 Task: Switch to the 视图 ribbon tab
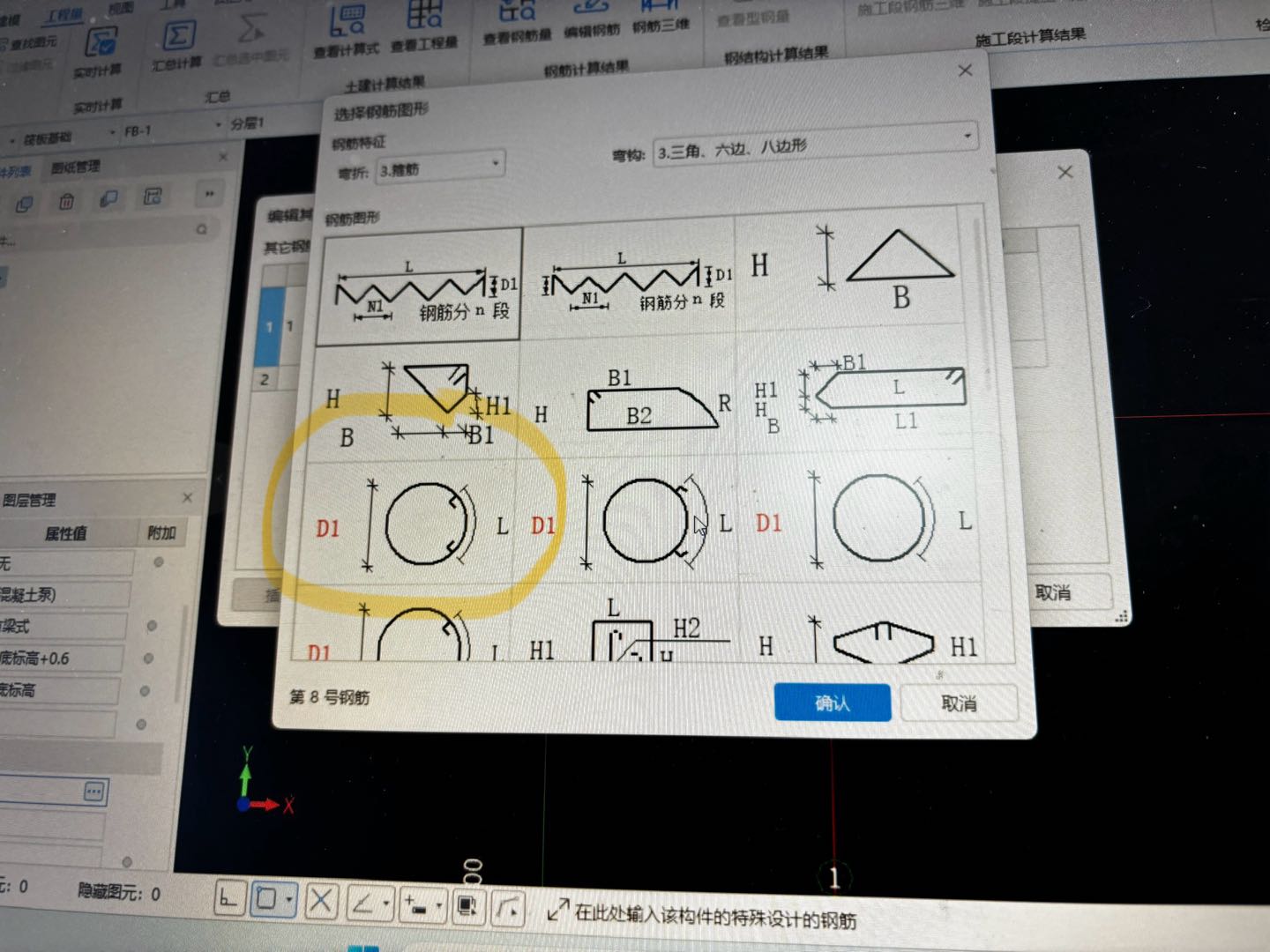point(121,9)
